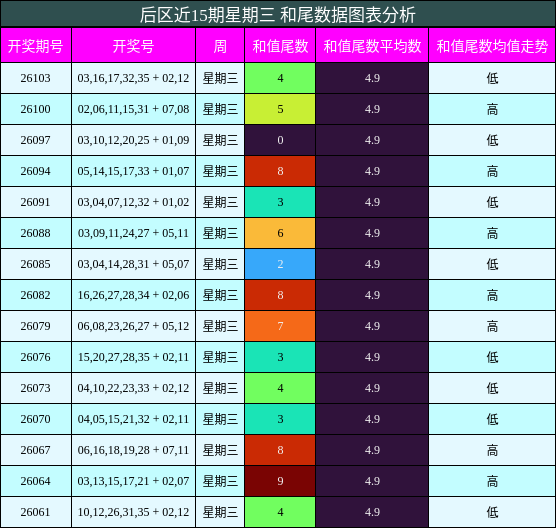The image size is (556, 528).
Task: Click red tail cell 8 for issue 26094
Action: pyautogui.click(x=280, y=171)
